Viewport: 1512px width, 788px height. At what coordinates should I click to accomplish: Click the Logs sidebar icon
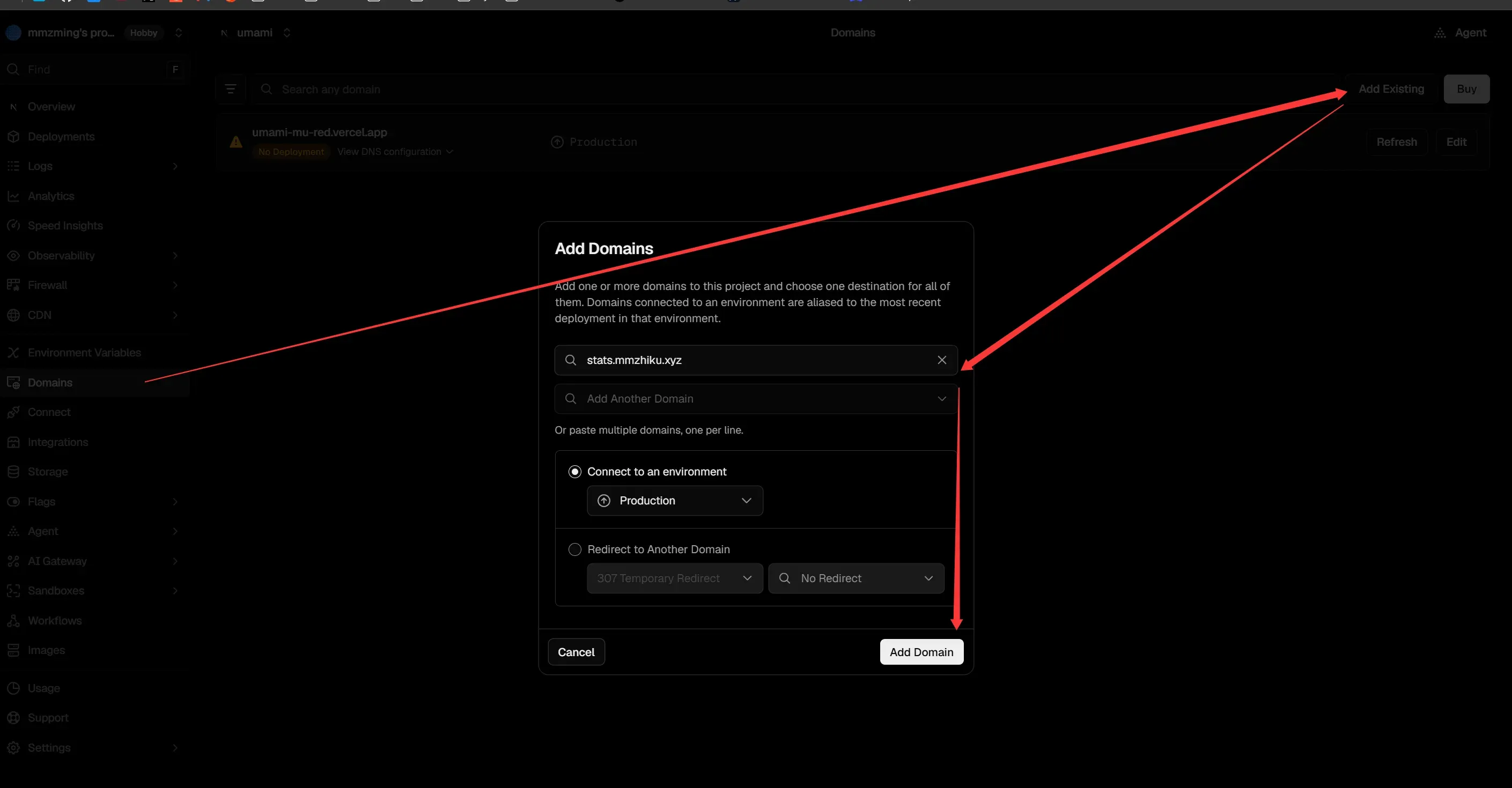pyautogui.click(x=13, y=166)
